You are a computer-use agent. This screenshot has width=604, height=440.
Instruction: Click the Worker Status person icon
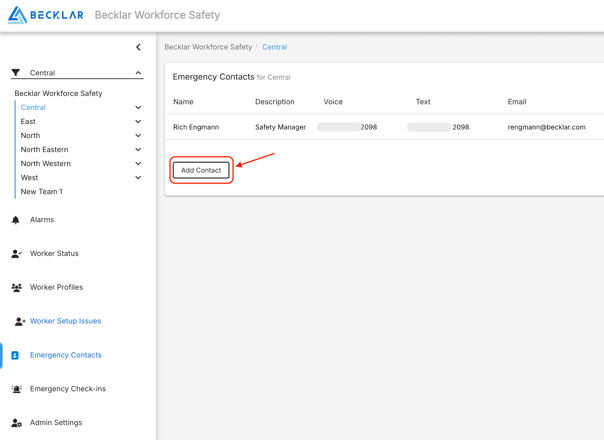(x=16, y=254)
